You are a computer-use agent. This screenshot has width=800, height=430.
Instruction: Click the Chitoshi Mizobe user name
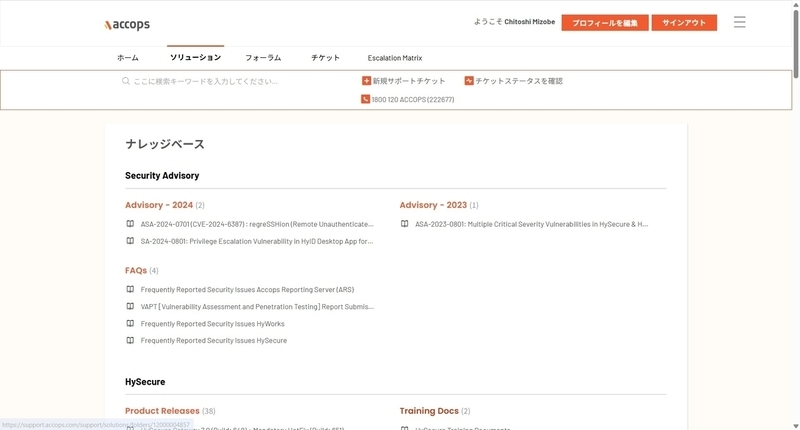pyautogui.click(x=530, y=22)
